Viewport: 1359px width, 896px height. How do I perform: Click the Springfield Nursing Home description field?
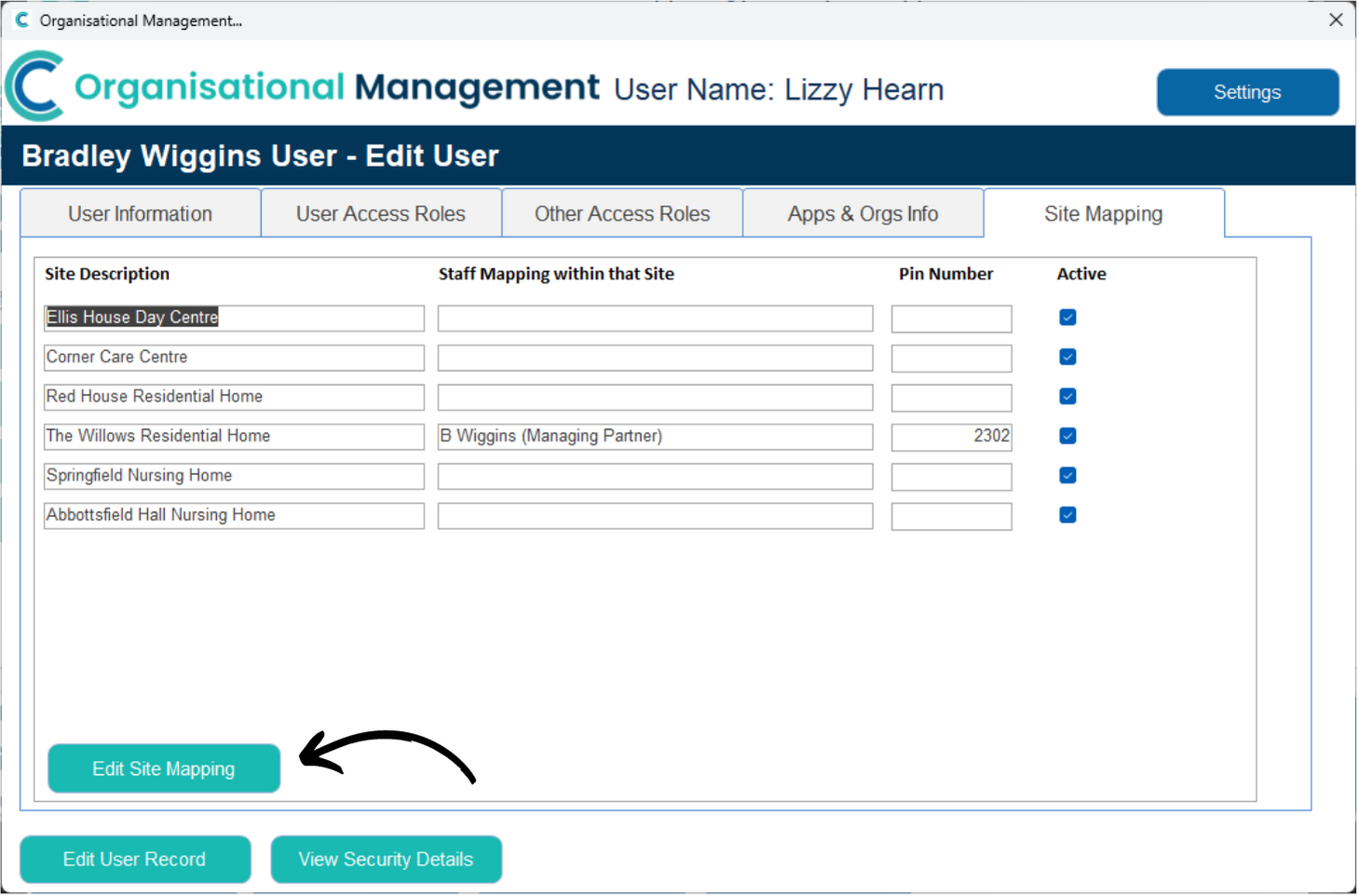pos(233,475)
